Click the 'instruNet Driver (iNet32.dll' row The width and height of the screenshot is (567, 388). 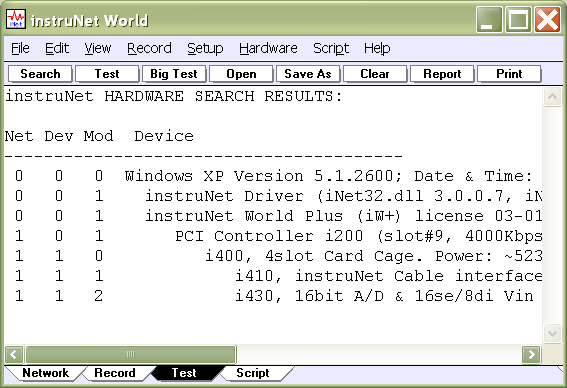click(273, 196)
